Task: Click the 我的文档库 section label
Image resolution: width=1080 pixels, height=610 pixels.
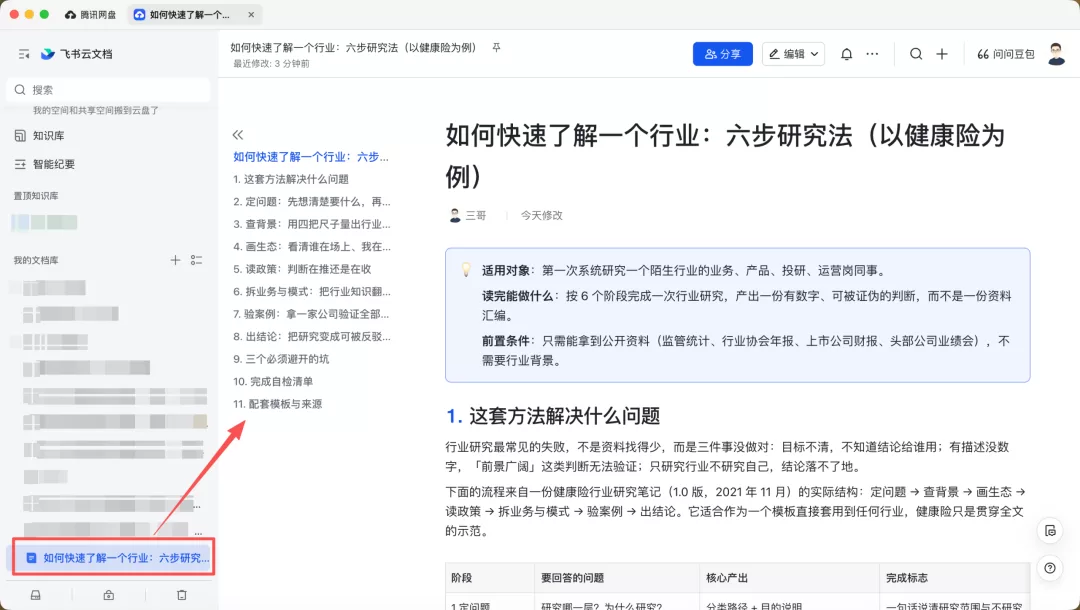Action: (36, 260)
